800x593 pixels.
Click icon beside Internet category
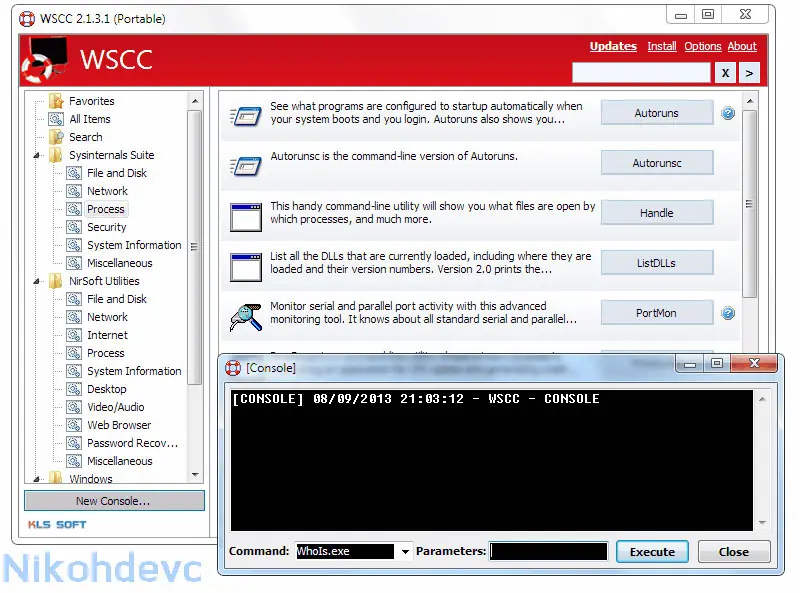pyautogui.click(x=74, y=335)
